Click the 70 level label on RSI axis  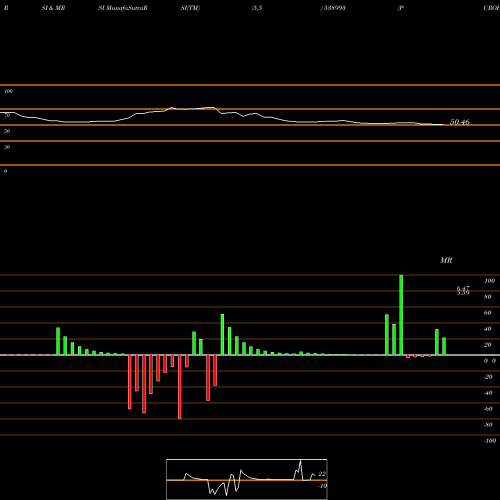pos(7,115)
